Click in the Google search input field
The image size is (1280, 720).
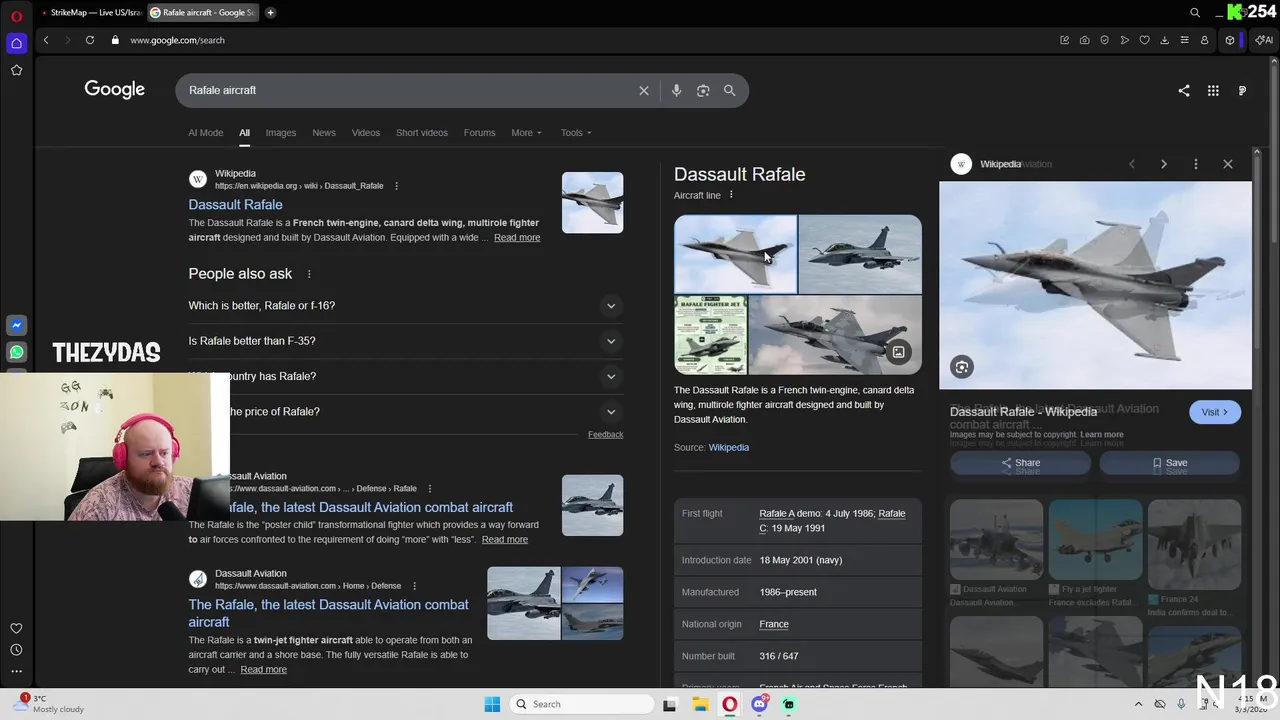pyautogui.click(x=410, y=91)
